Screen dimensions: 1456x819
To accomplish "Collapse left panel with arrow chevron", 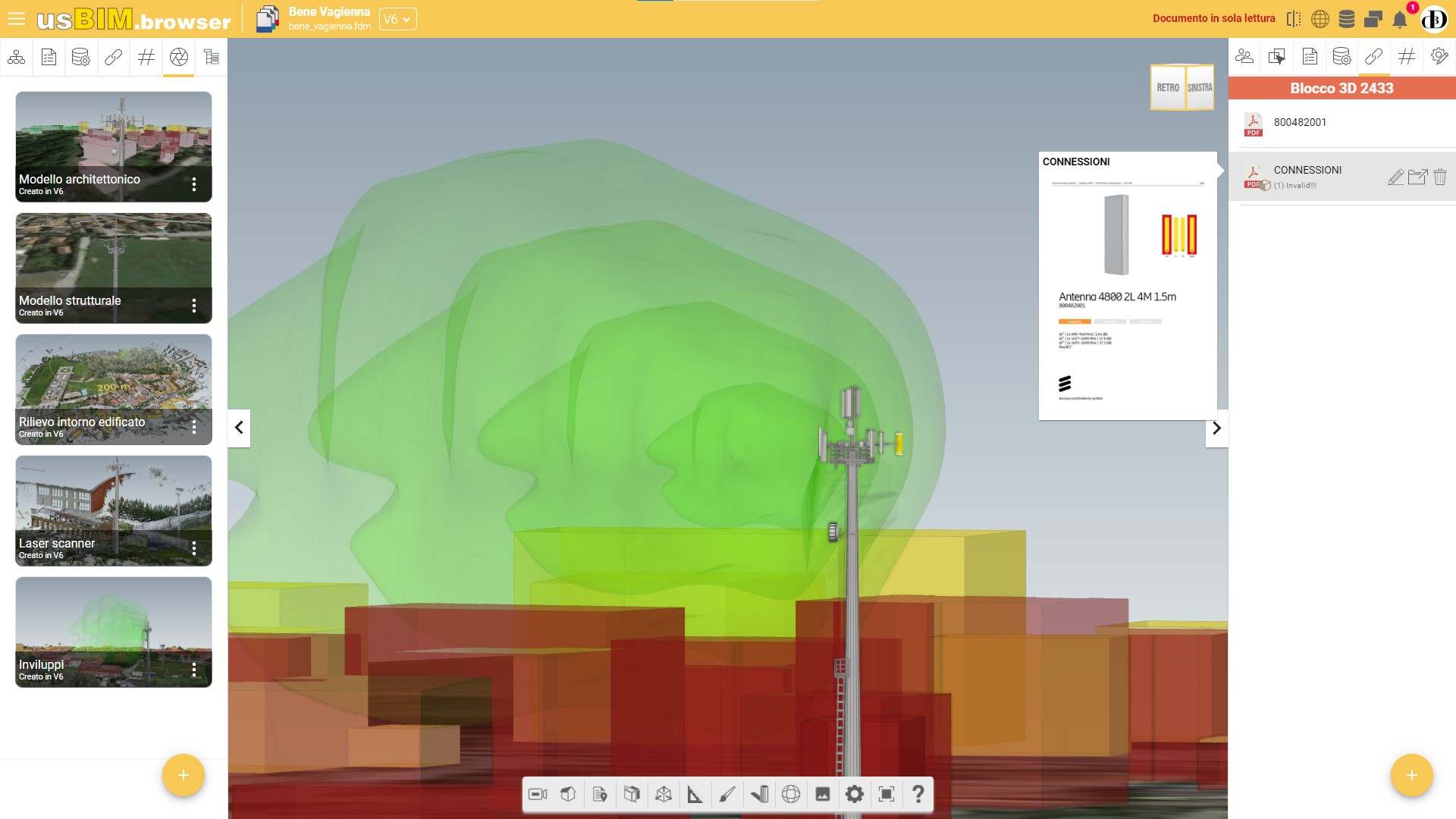I will click(239, 428).
